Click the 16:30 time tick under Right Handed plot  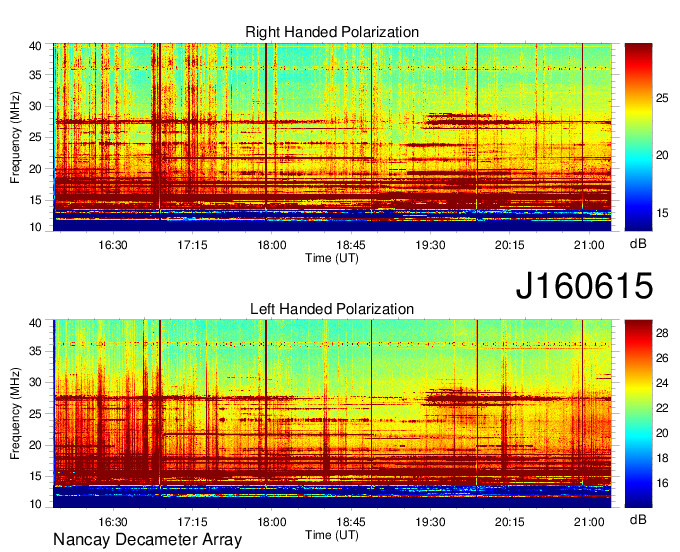(x=113, y=245)
